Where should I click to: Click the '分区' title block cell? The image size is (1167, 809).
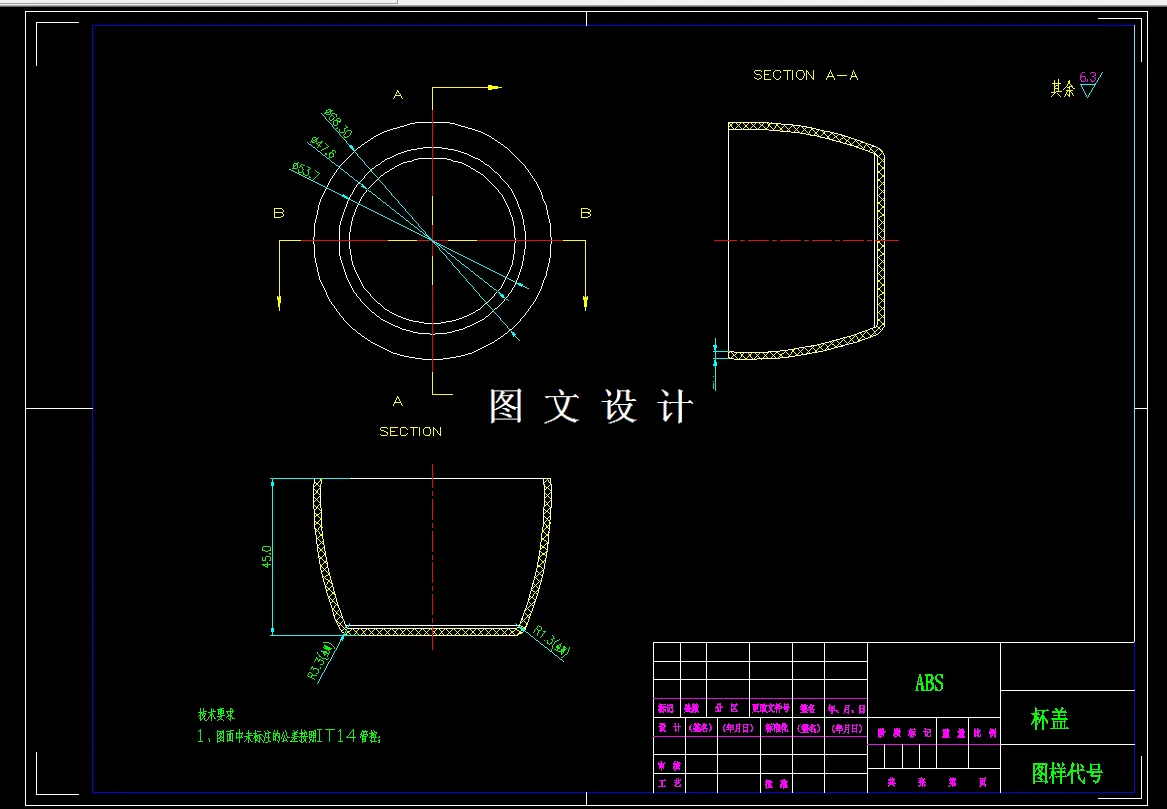pyautogui.click(x=727, y=709)
